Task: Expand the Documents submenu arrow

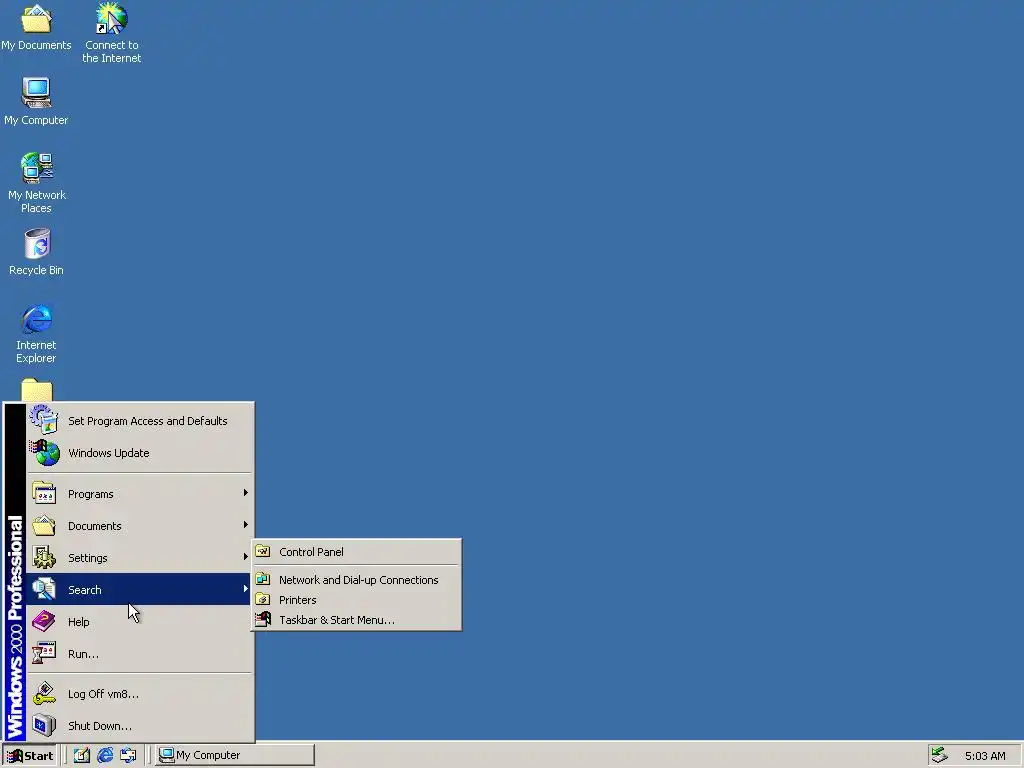Action: tap(246, 525)
